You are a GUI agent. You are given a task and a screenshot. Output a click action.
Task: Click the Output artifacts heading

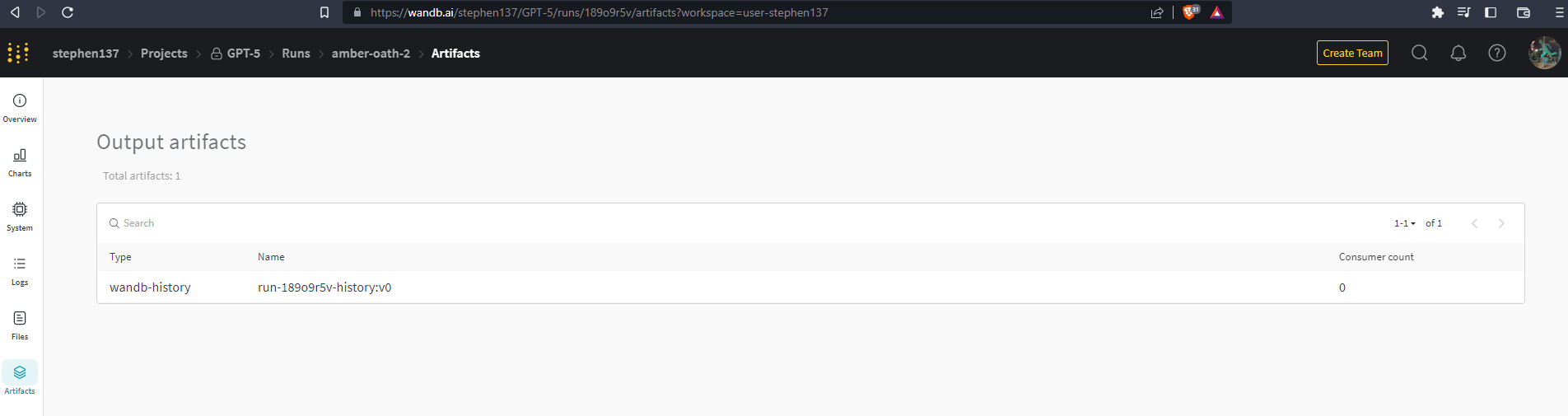point(171,142)
